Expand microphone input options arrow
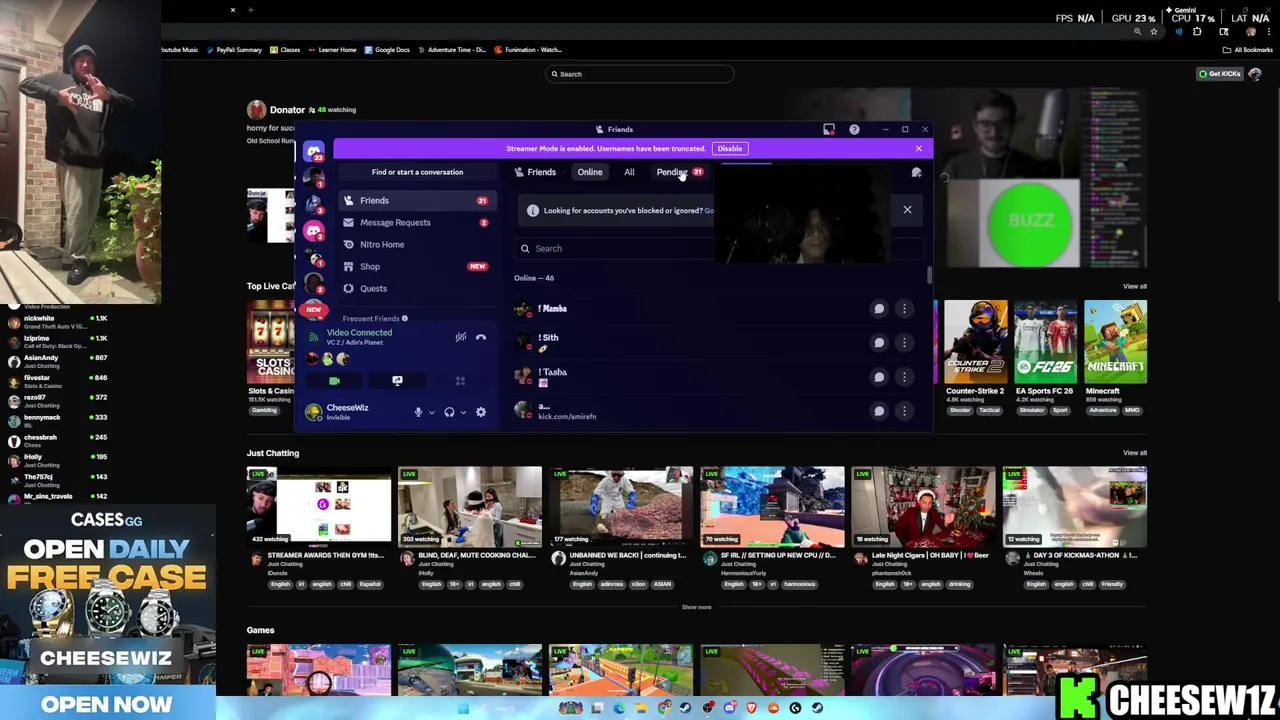 (x=432, y=412)
